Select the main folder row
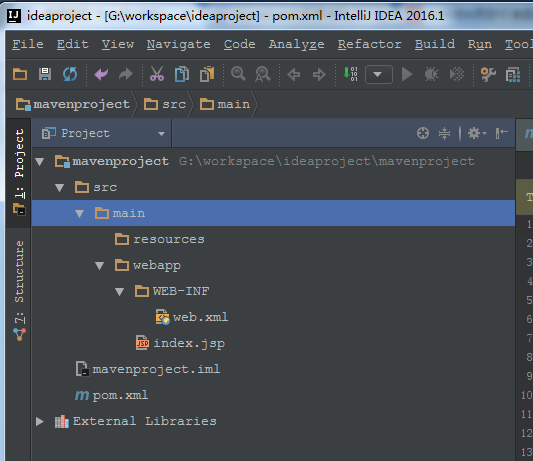 click(x=273, y=213)
